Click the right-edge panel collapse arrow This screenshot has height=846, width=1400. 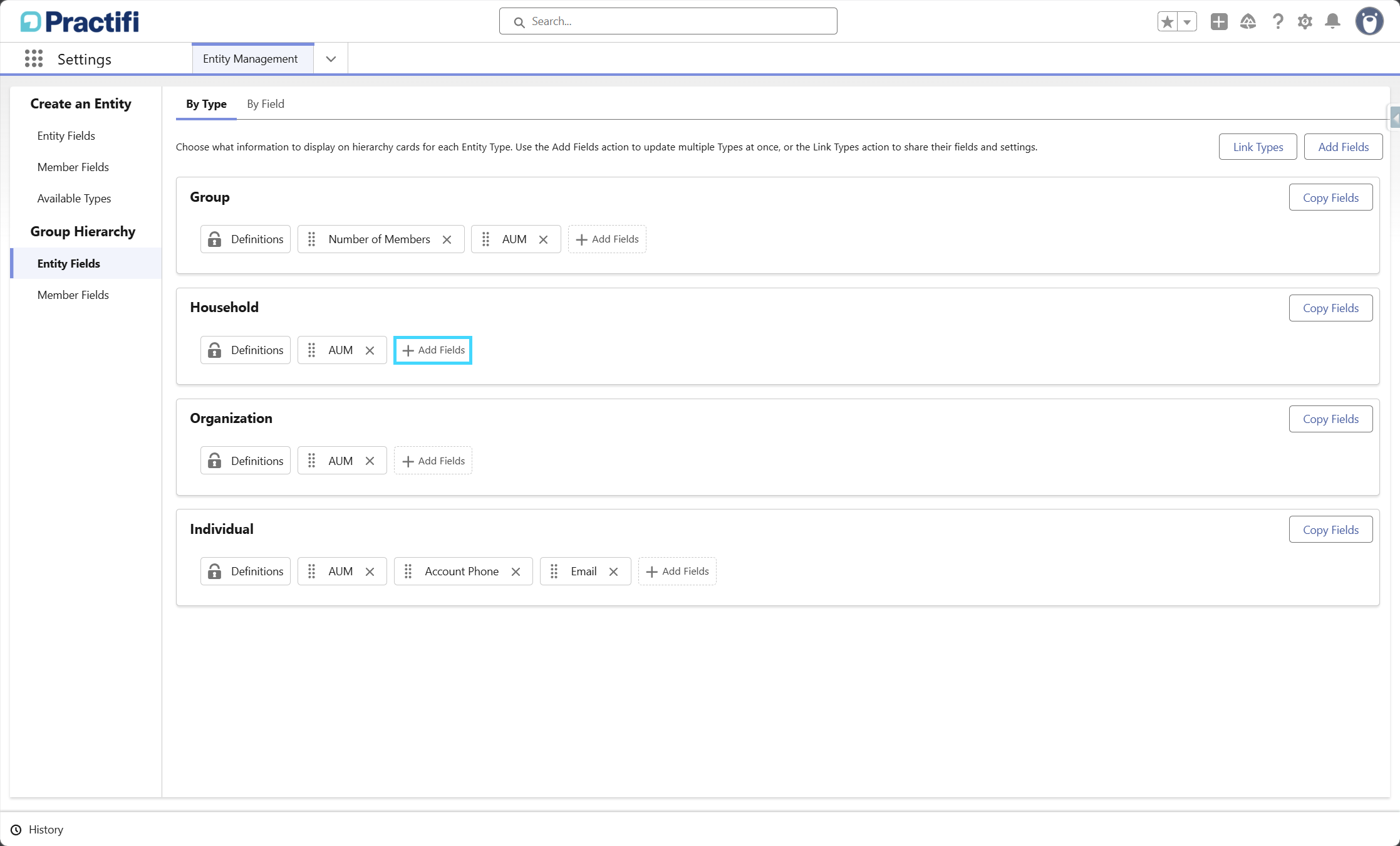[1394, 117]
